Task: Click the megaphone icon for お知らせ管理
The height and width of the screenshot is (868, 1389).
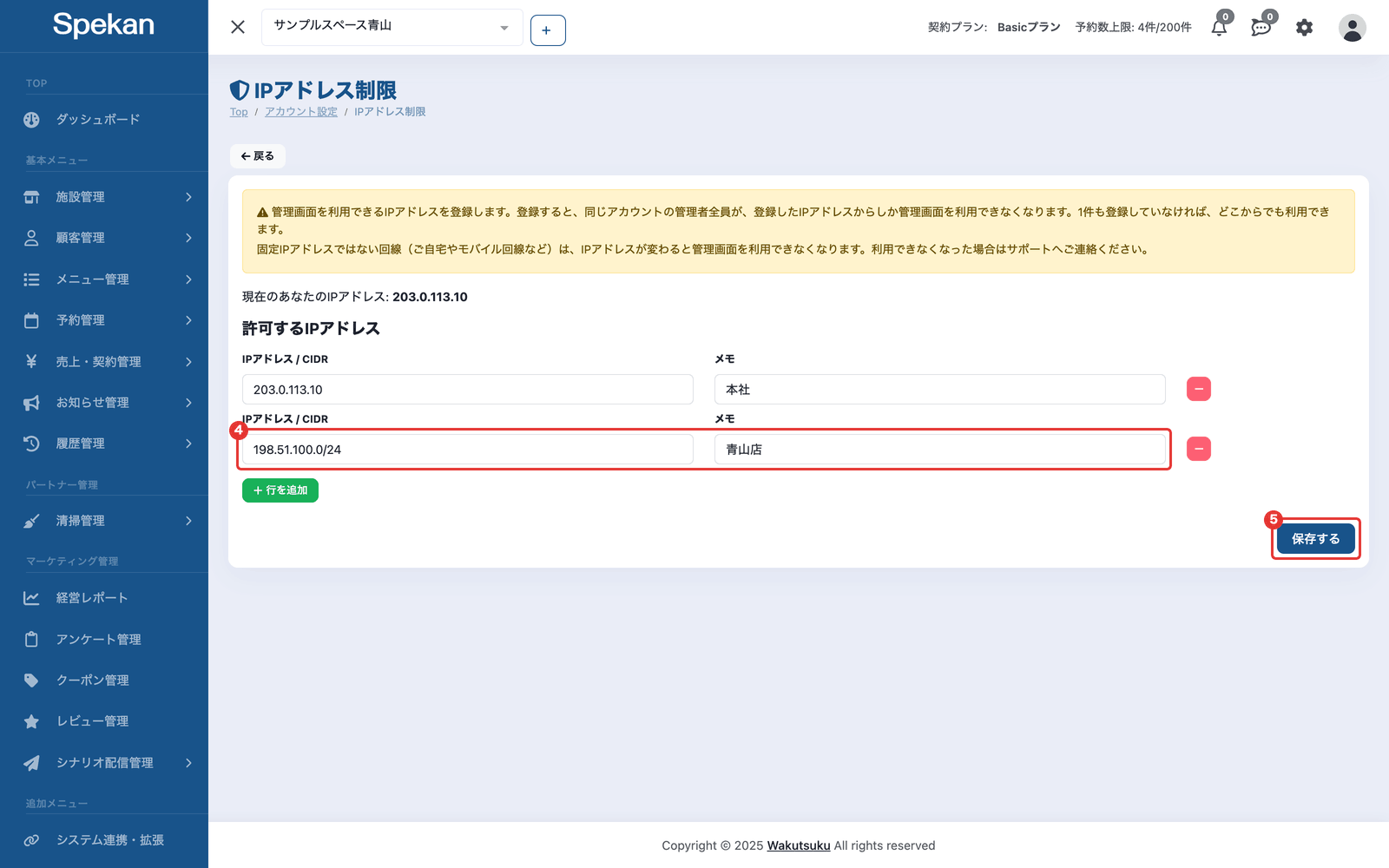Action: [x=31, y=403]
